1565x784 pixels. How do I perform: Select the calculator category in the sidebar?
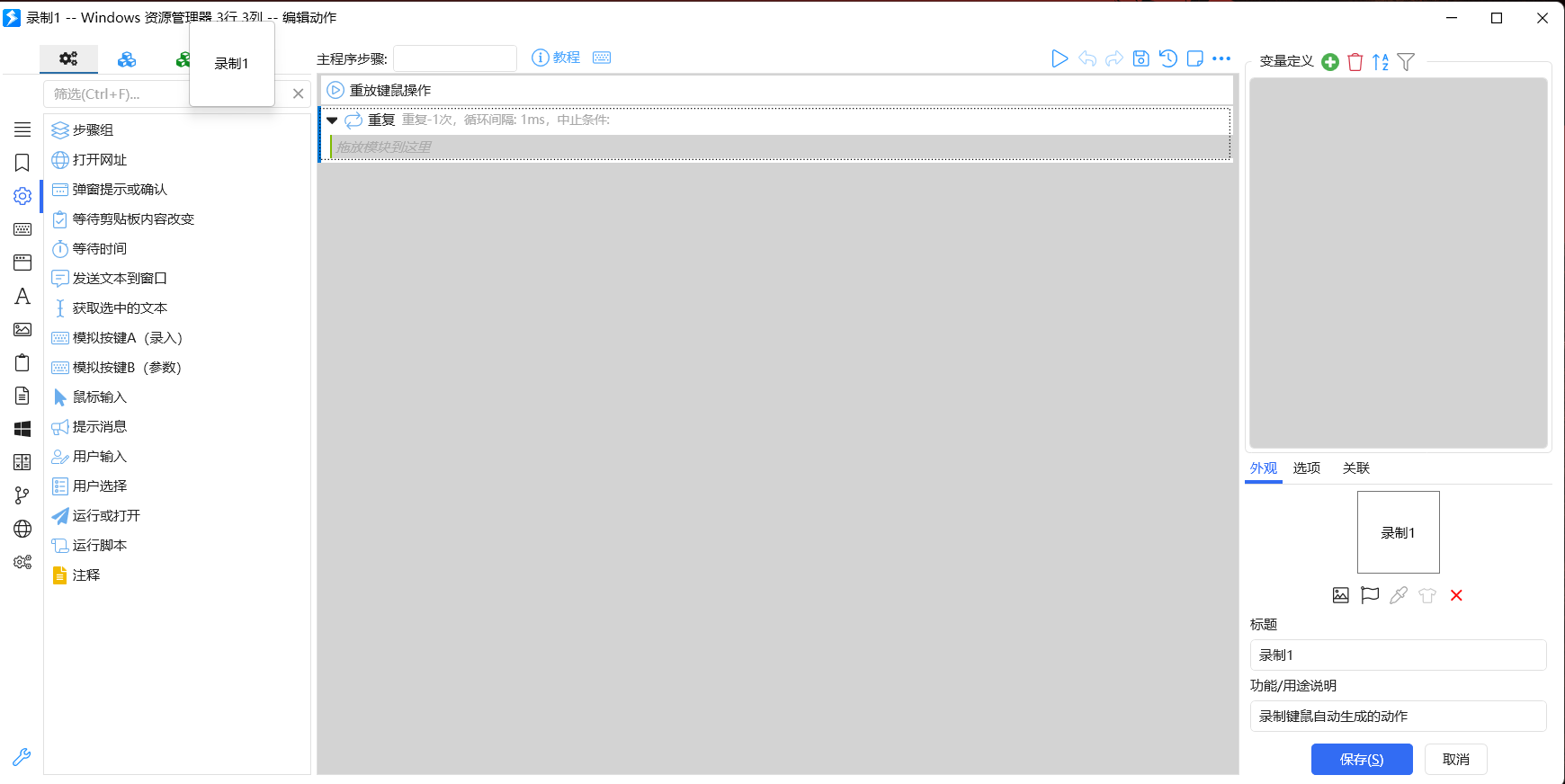coord(22,462)
